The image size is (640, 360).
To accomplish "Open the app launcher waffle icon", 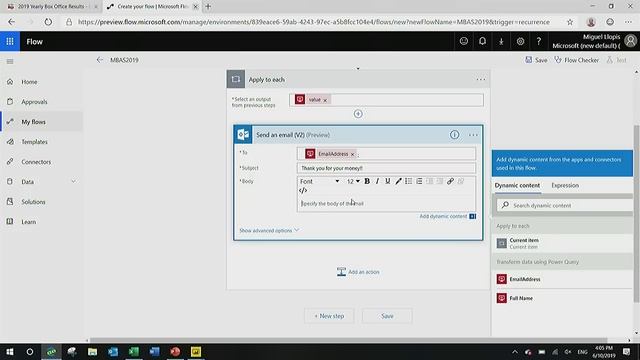I will (x=10, y=41).
